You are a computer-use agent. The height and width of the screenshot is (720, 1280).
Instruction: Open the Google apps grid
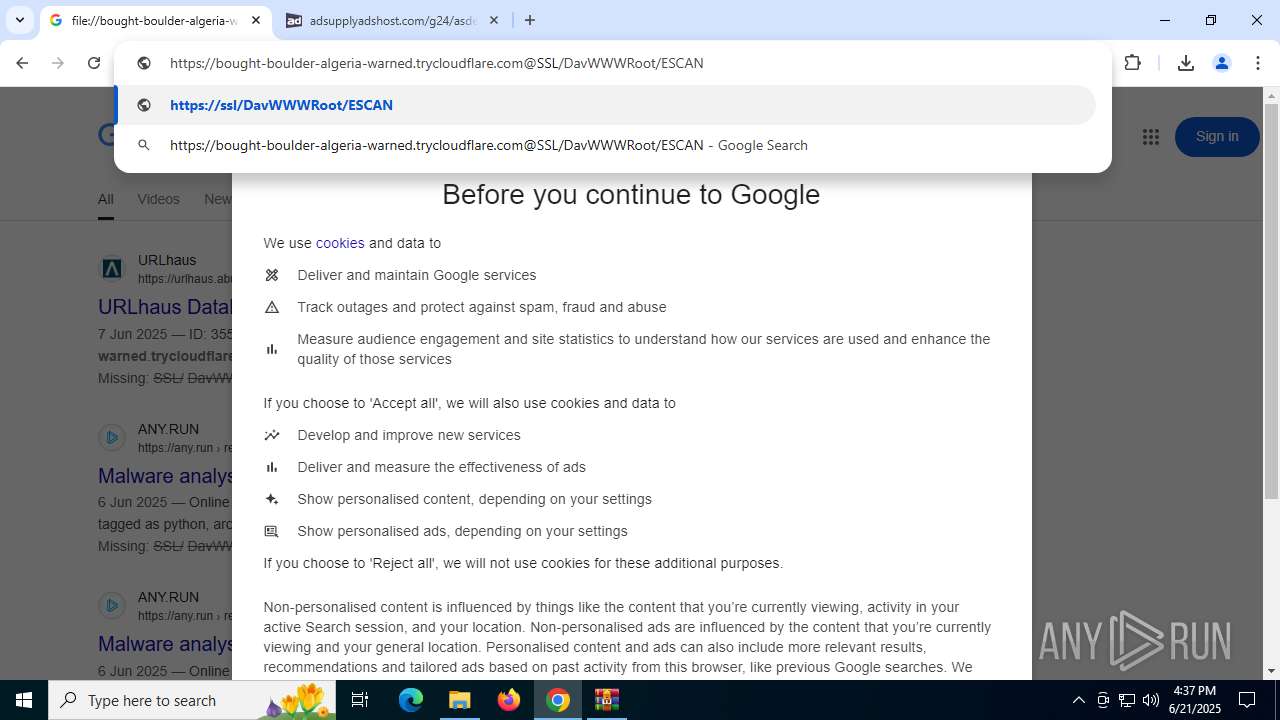pos(1151,137)
